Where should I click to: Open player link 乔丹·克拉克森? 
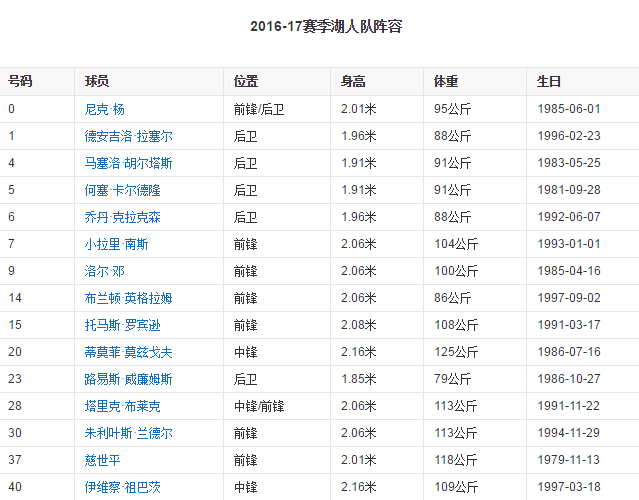122,217
